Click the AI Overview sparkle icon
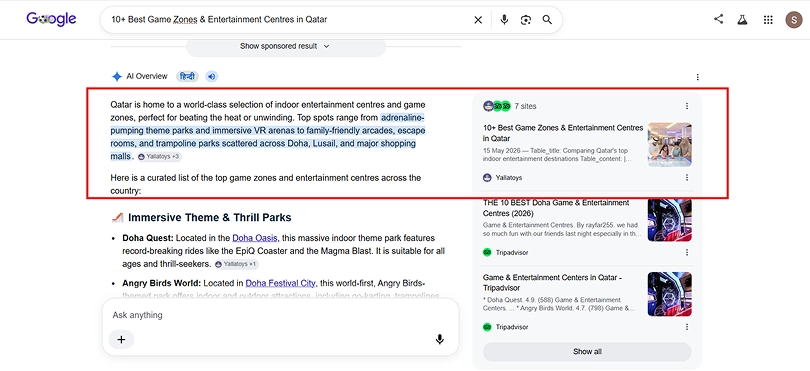Screen dimensions: 810x371 tap(117, 76)
